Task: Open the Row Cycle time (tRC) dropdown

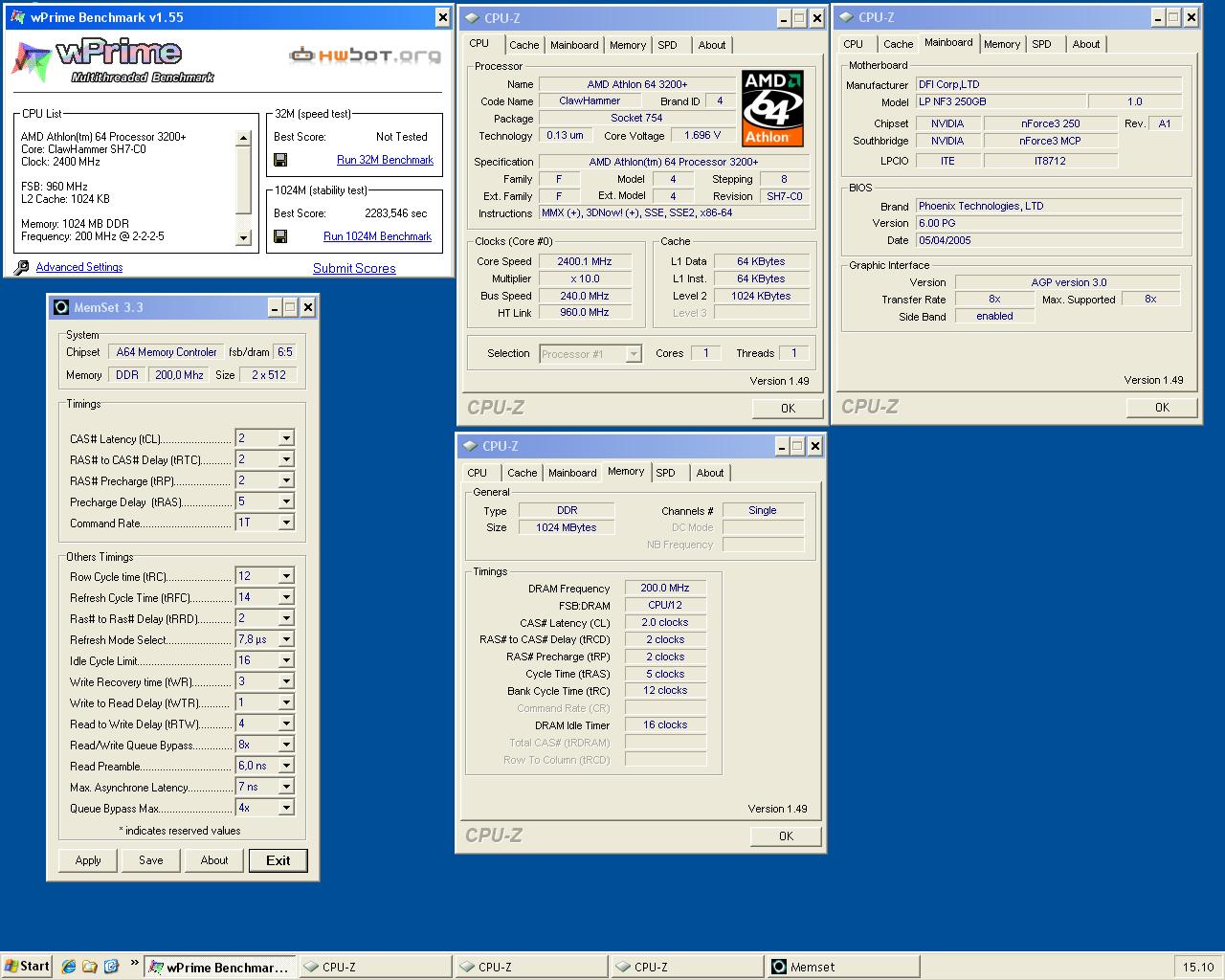Action: click(x=285, y=576)
